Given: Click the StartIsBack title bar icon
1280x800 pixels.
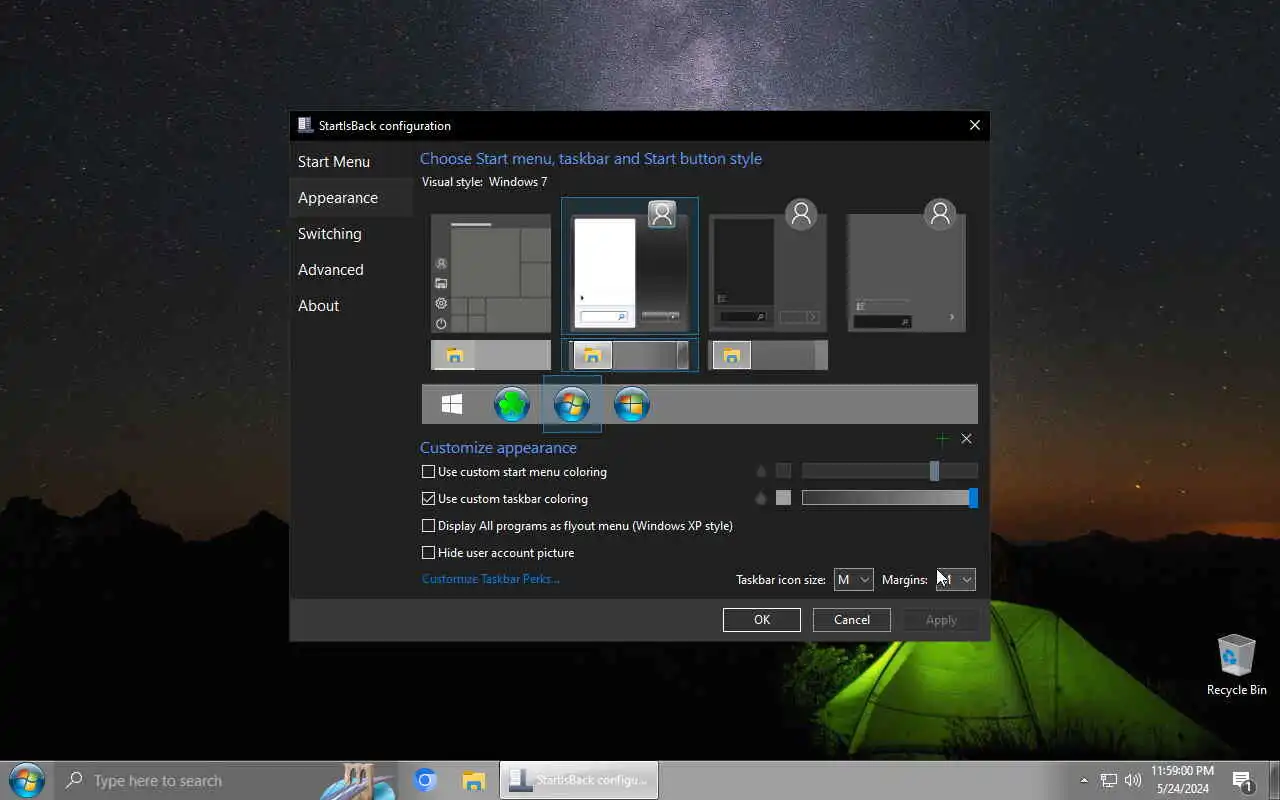Looking at the screenshot, I should (x=305, y=125).
